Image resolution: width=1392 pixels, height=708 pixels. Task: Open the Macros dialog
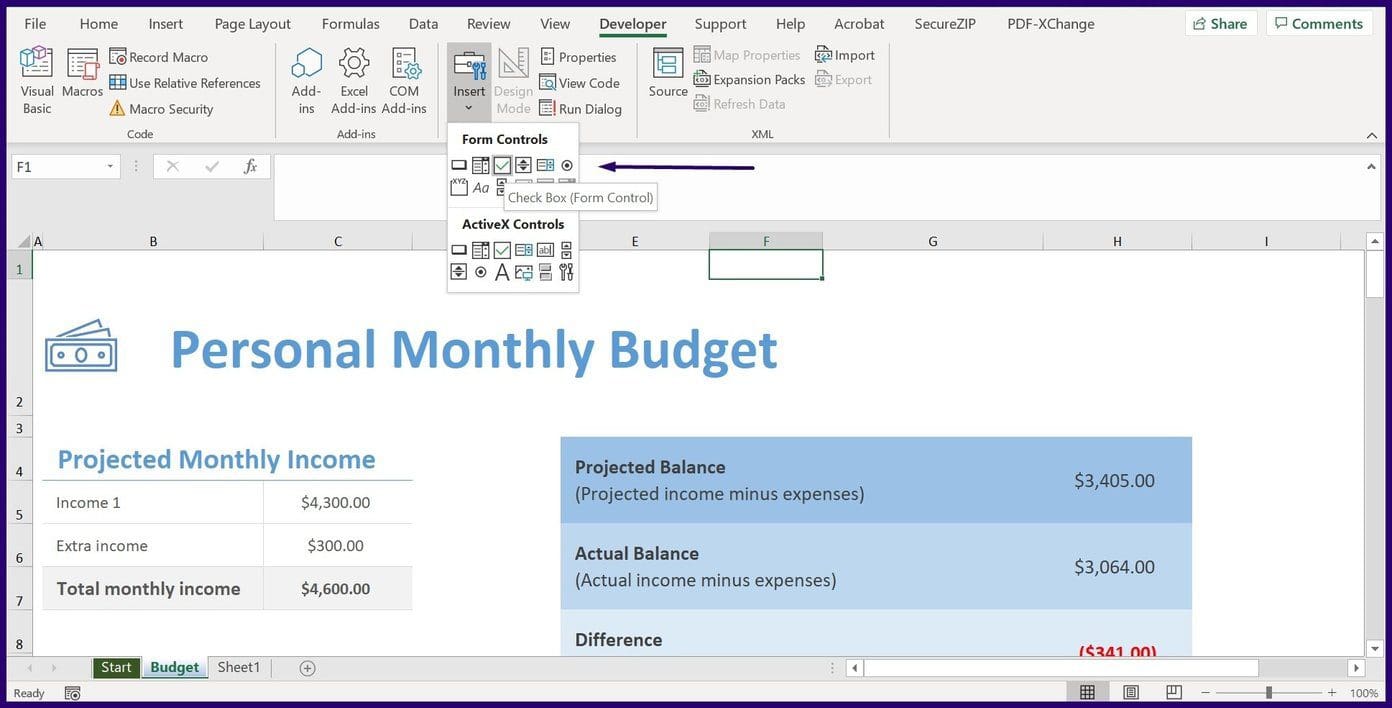coord(82,73)
